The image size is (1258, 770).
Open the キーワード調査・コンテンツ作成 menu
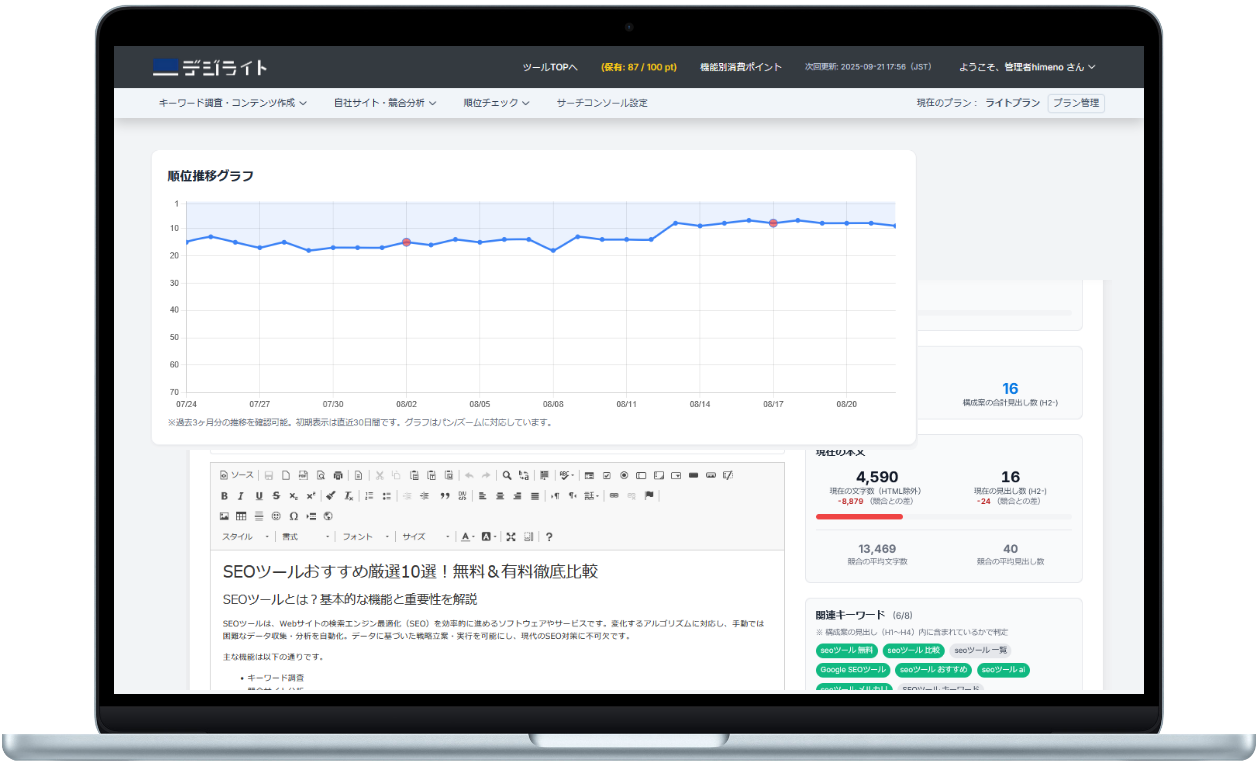tap(232, 103)
